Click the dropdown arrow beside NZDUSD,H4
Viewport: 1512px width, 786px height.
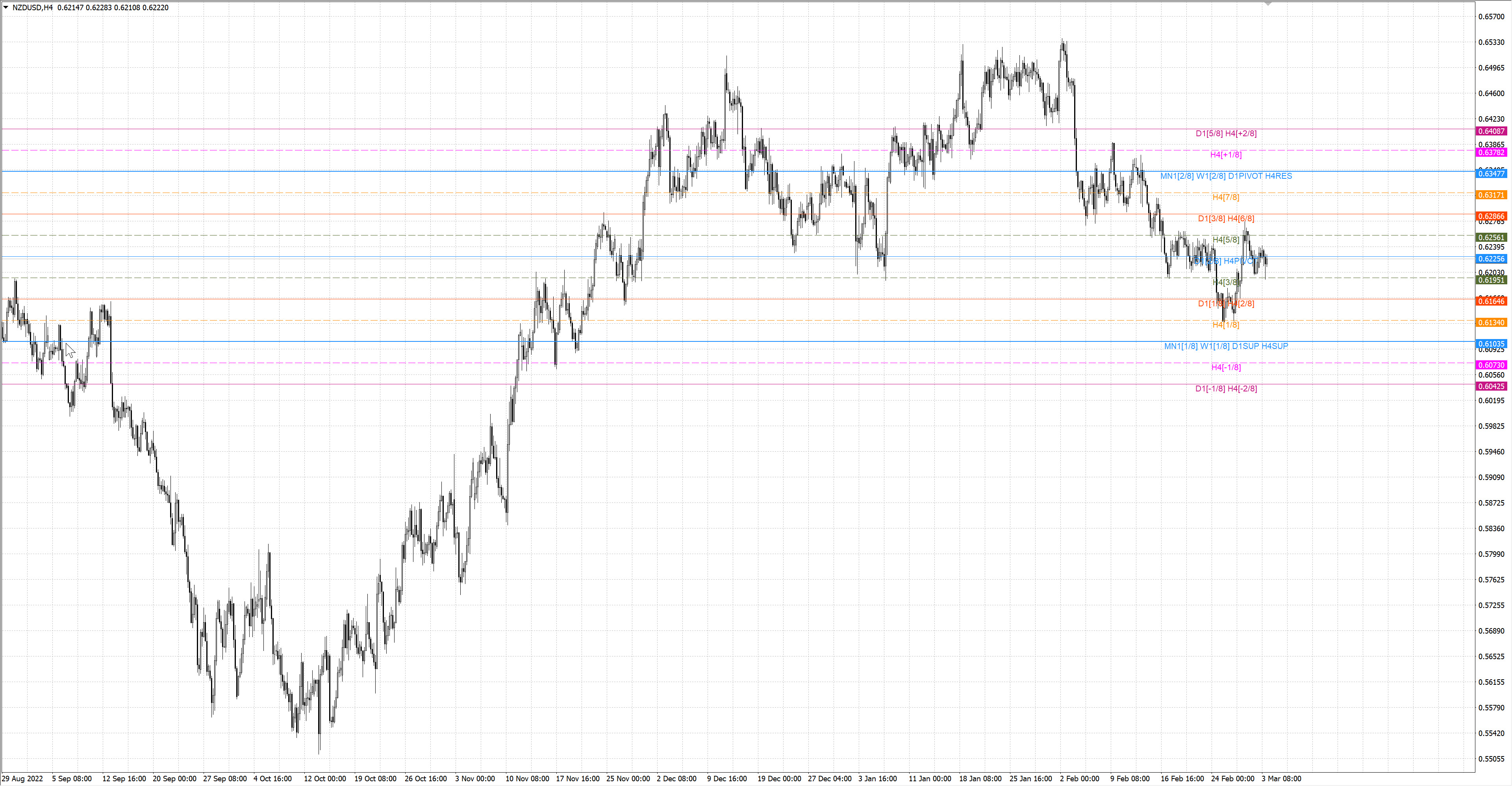point(6,7)
